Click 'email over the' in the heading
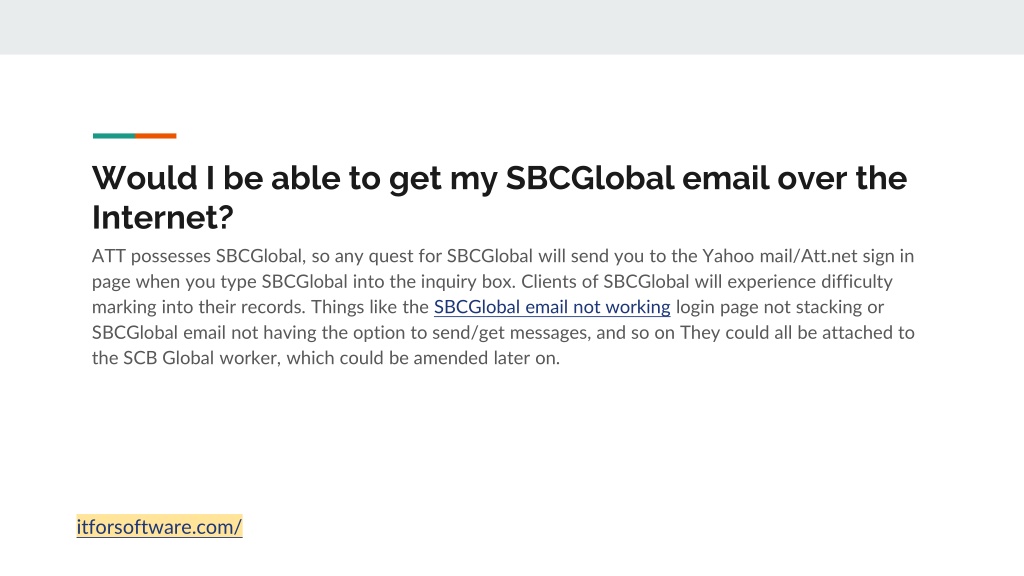This screenshot has width=1024, height=576. coord(794,178)
